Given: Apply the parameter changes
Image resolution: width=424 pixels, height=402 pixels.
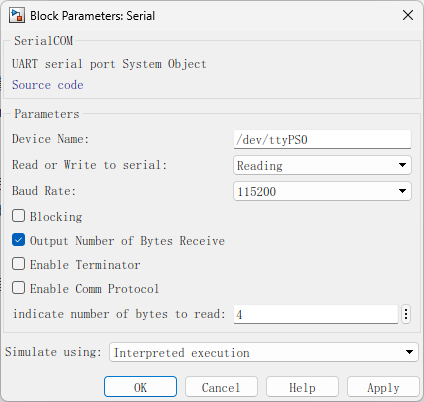Looking at the screenshot, I should tap(383, 387).
